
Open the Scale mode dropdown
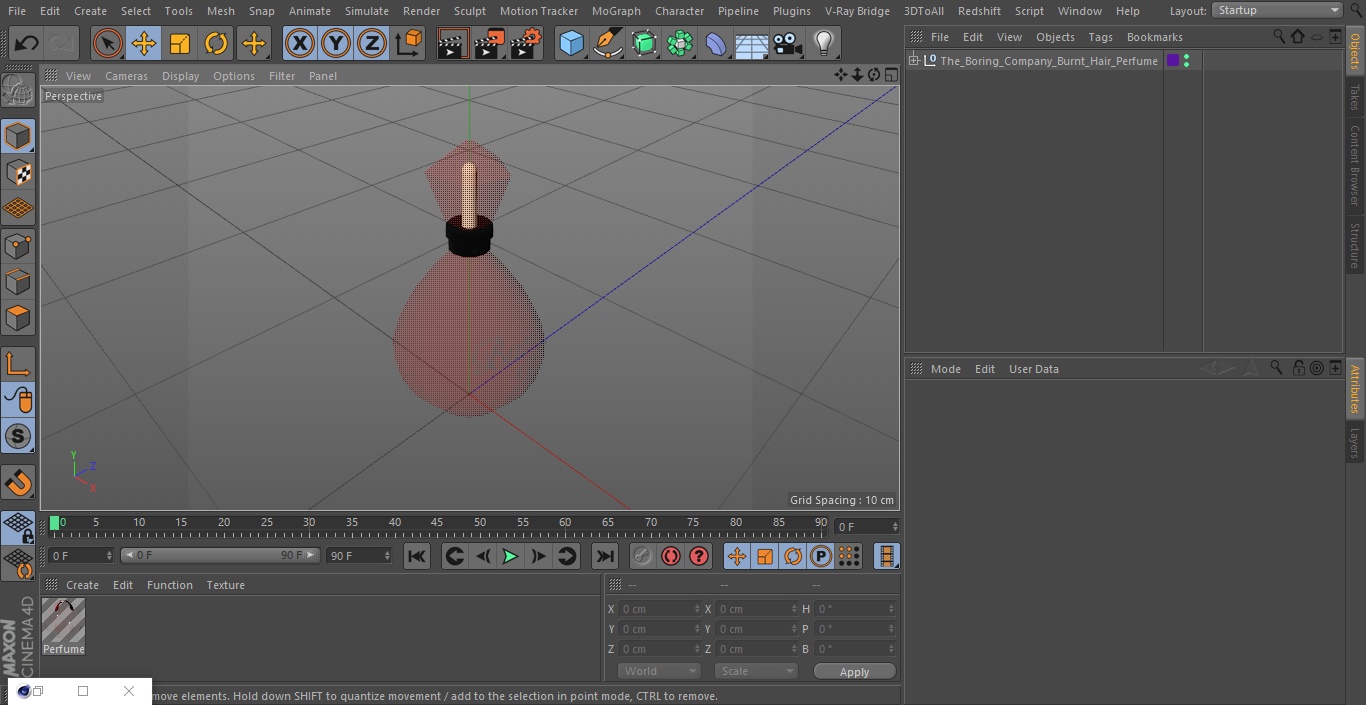pyautogui.click(x=756, y=671)
